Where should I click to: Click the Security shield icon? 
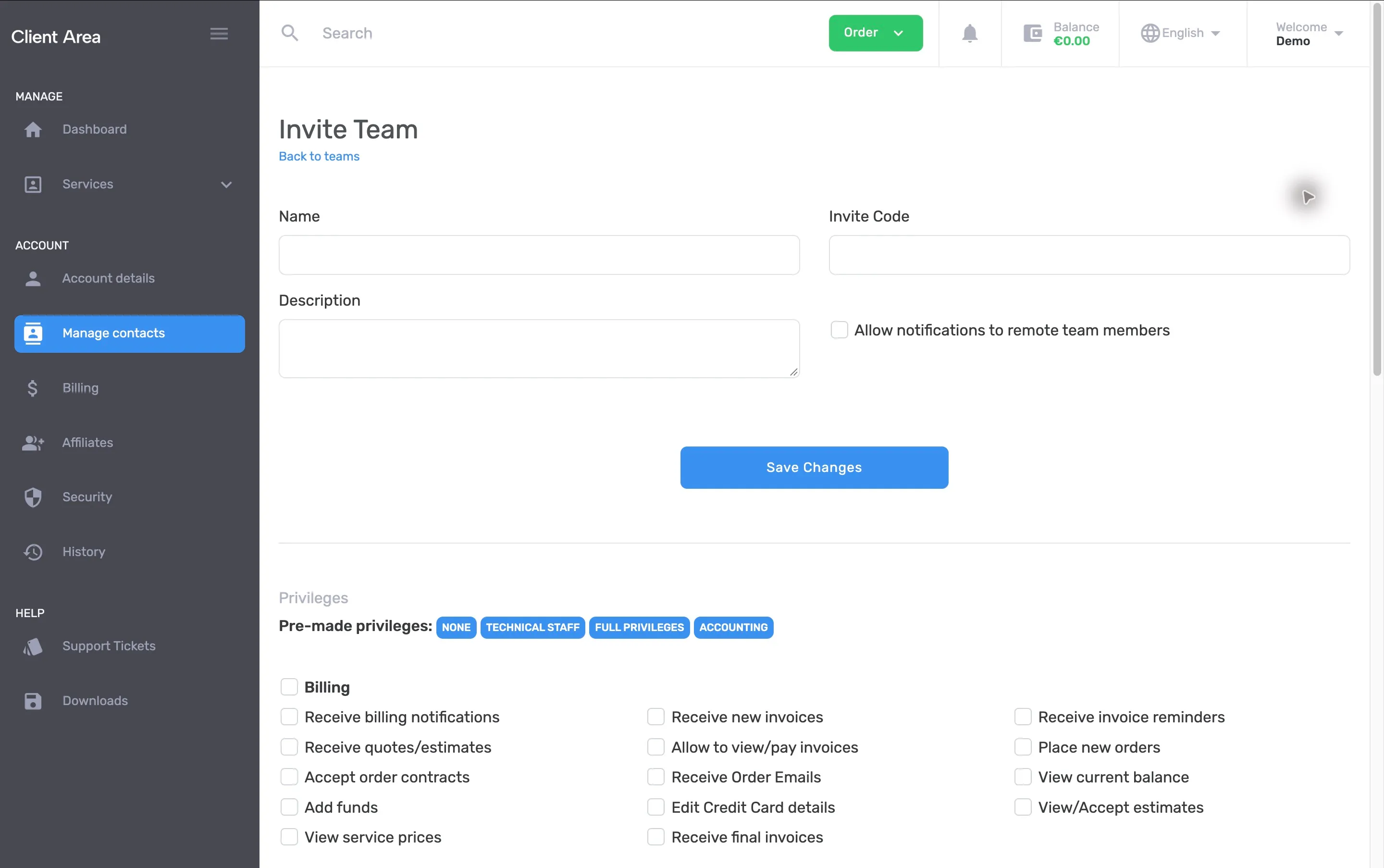(33, 497)
